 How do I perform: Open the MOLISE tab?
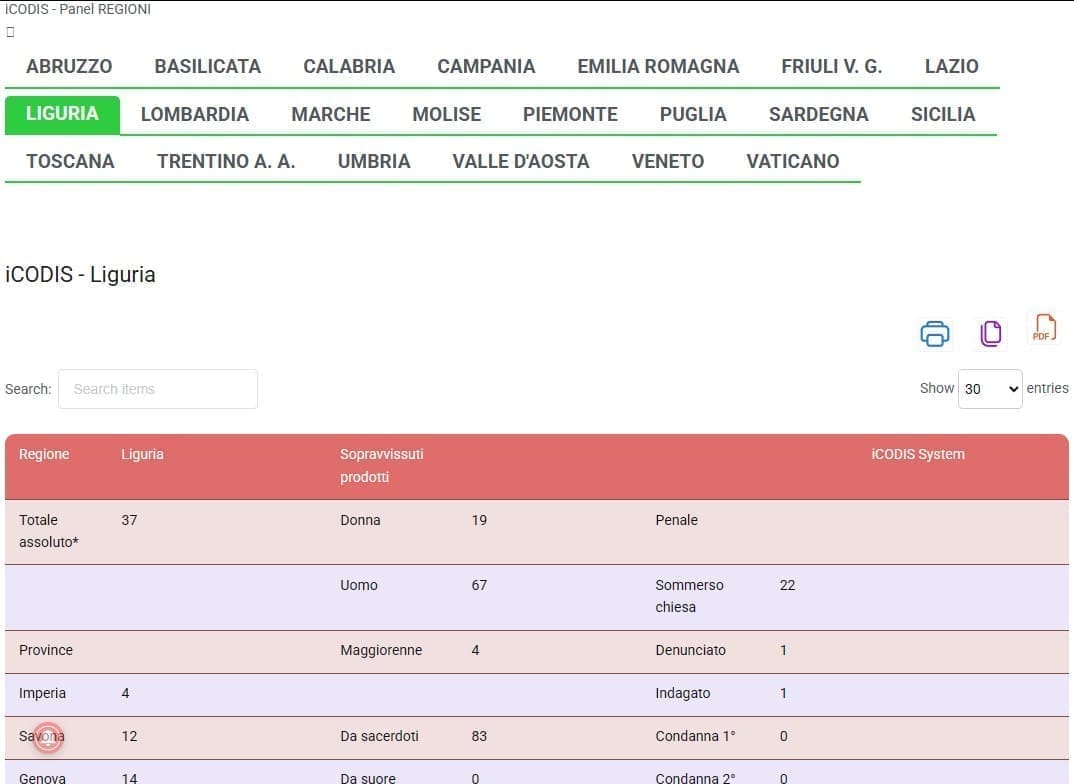click(x=447, y=114)
